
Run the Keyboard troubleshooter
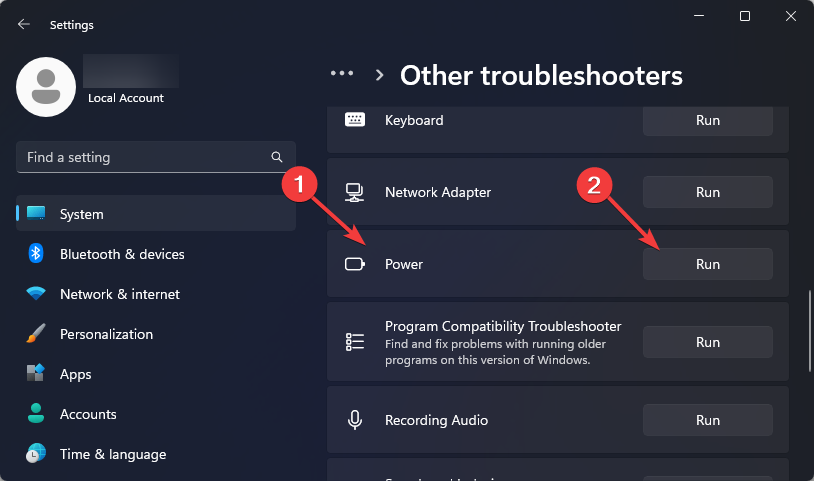click(x=708, y=120)
